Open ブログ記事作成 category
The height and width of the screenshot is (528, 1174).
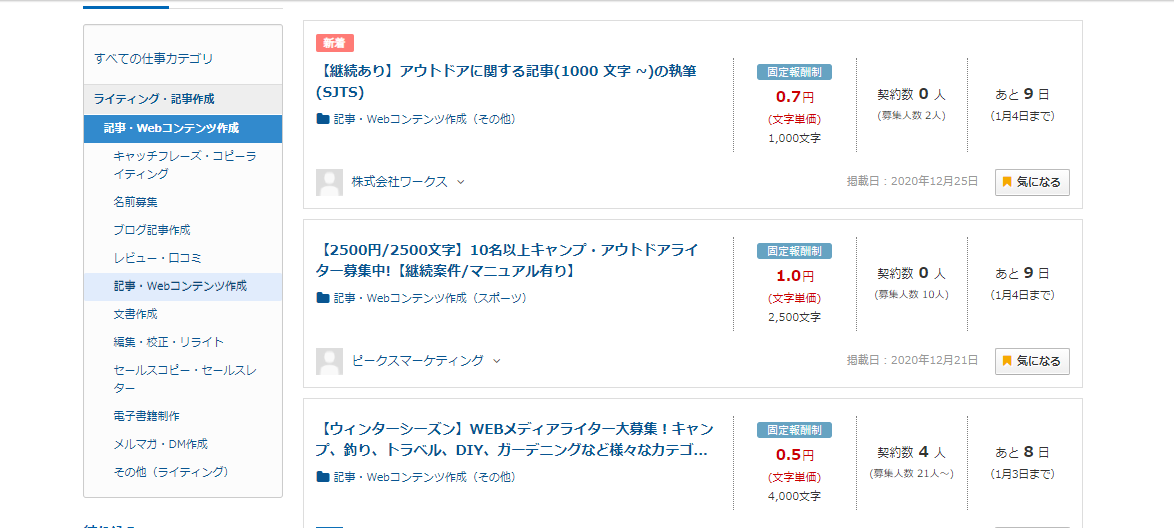(152, 230)
